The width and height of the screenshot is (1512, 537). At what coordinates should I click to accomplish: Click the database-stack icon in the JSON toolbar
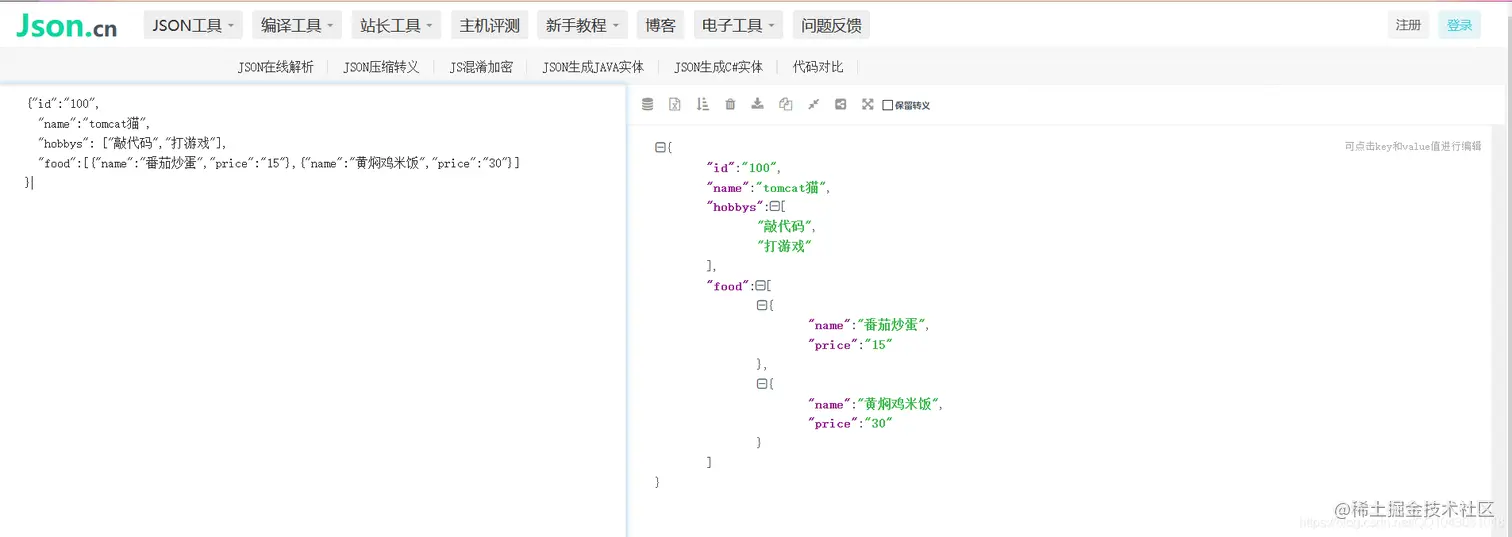[x=647, y=104]
